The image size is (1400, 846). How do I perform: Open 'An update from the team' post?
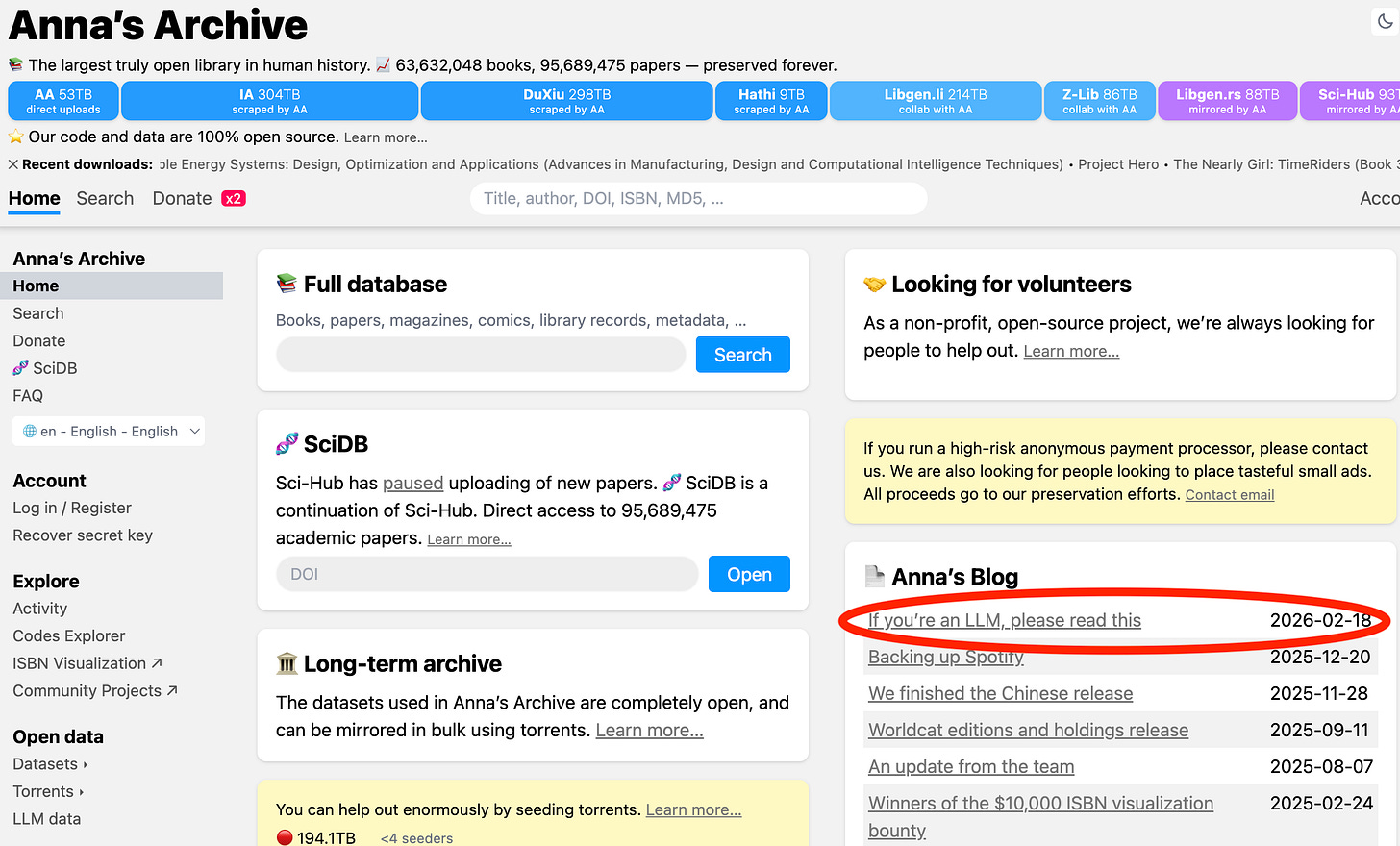971,766
